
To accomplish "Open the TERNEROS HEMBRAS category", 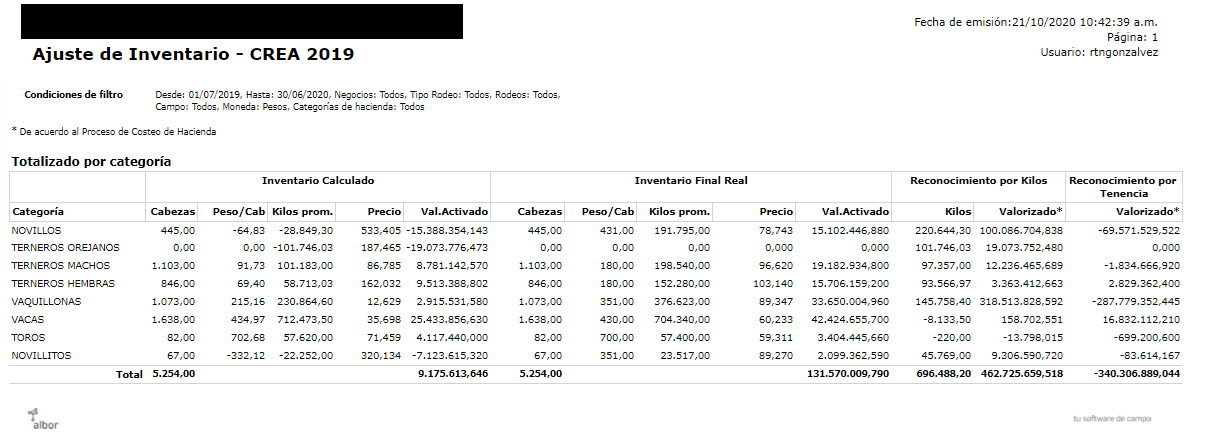I will point(62,284).
